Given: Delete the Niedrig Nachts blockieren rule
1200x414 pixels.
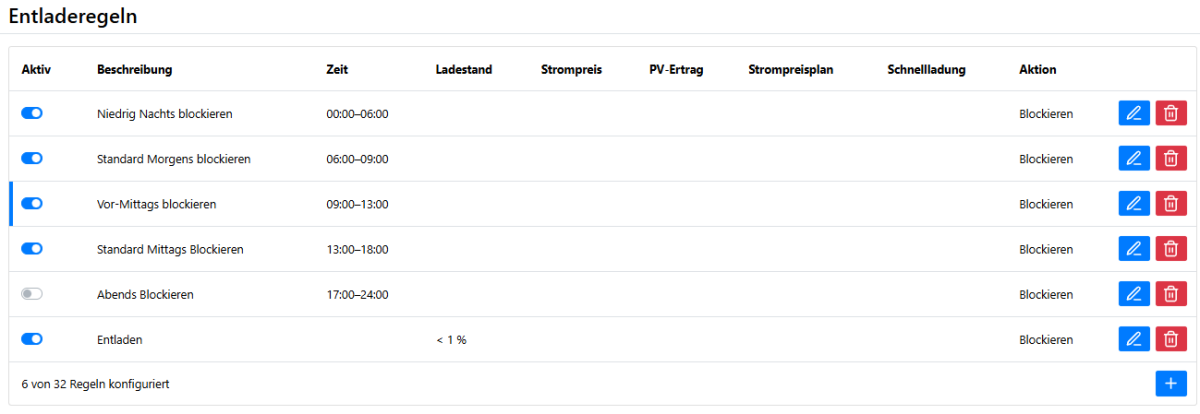Looking at the screenshot, I should pyautogui.click(x=1171, y=114).
